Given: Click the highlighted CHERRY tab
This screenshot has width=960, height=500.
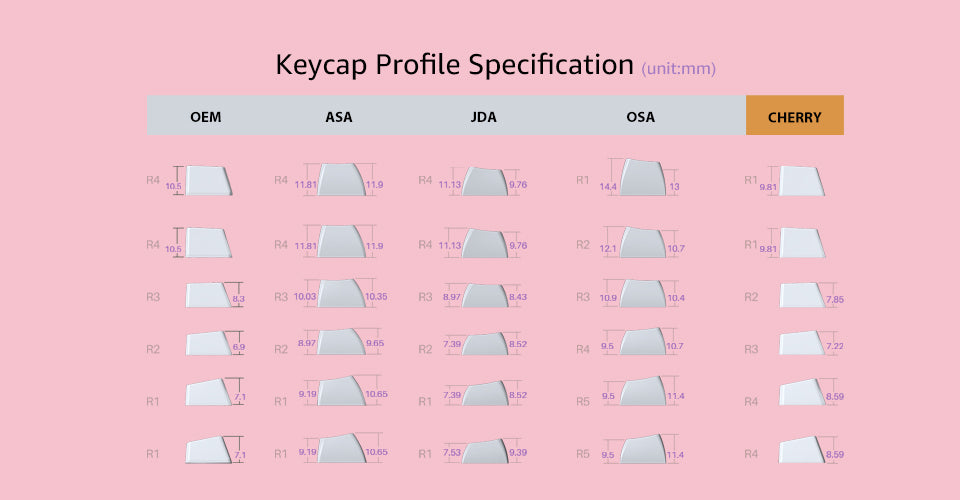Looking at the screenshot, I should (x=795, y=117).
